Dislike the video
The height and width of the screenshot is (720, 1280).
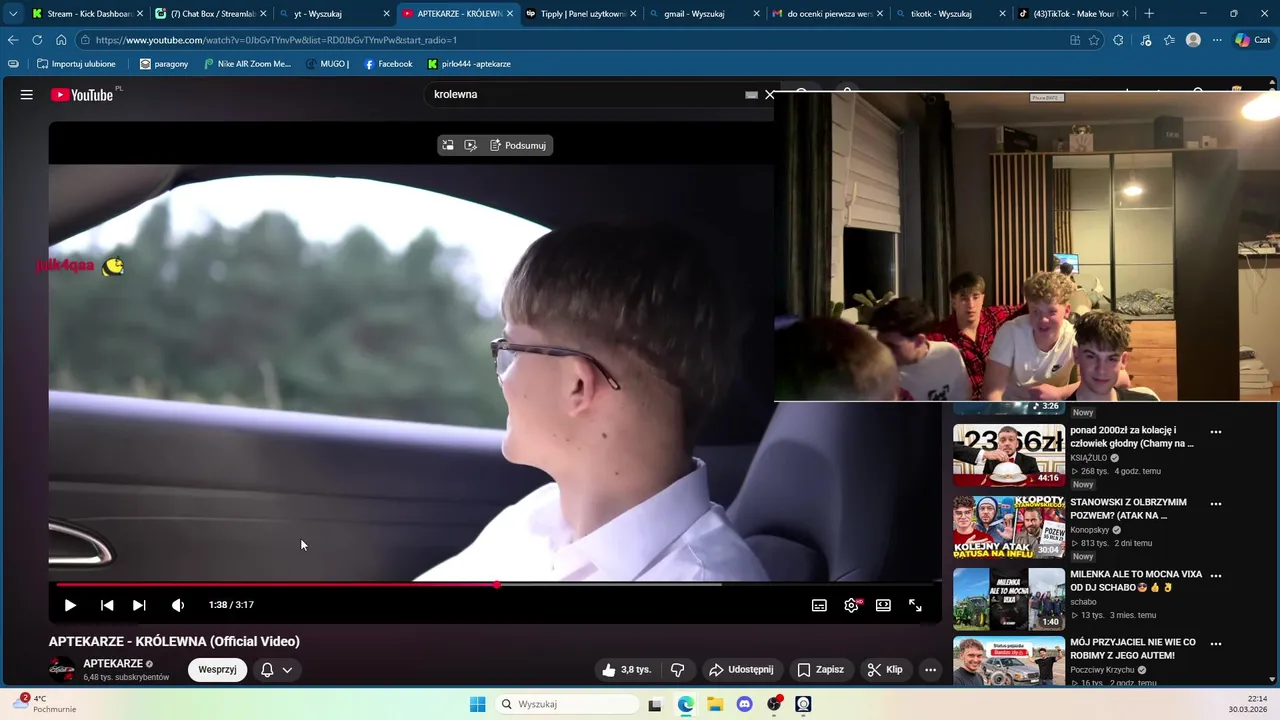678,670
